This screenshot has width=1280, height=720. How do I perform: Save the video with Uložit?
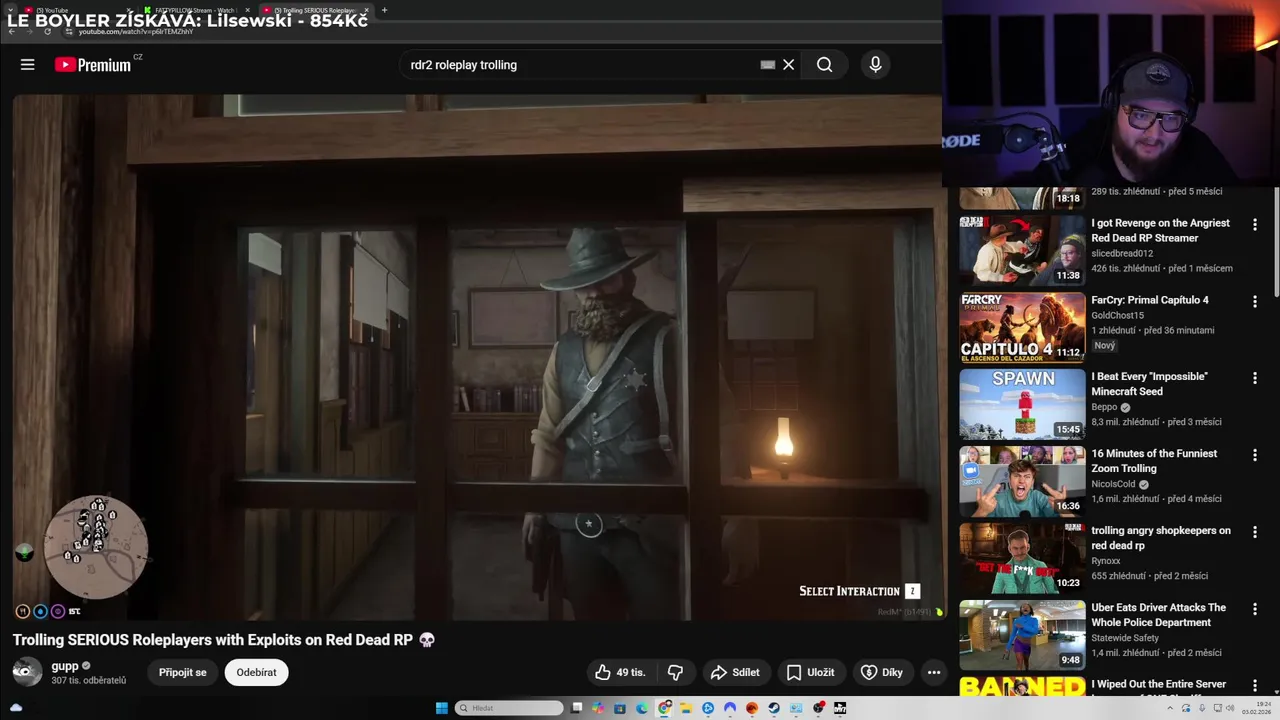click(810, 672)
